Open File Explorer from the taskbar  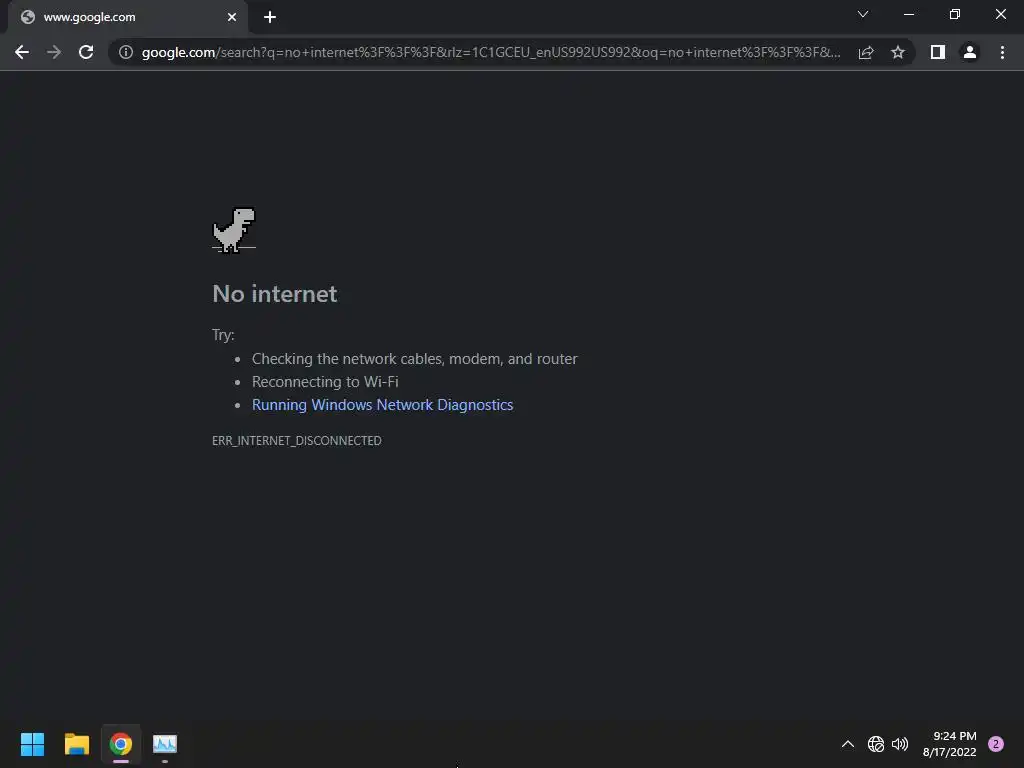(x=76, y=744)
